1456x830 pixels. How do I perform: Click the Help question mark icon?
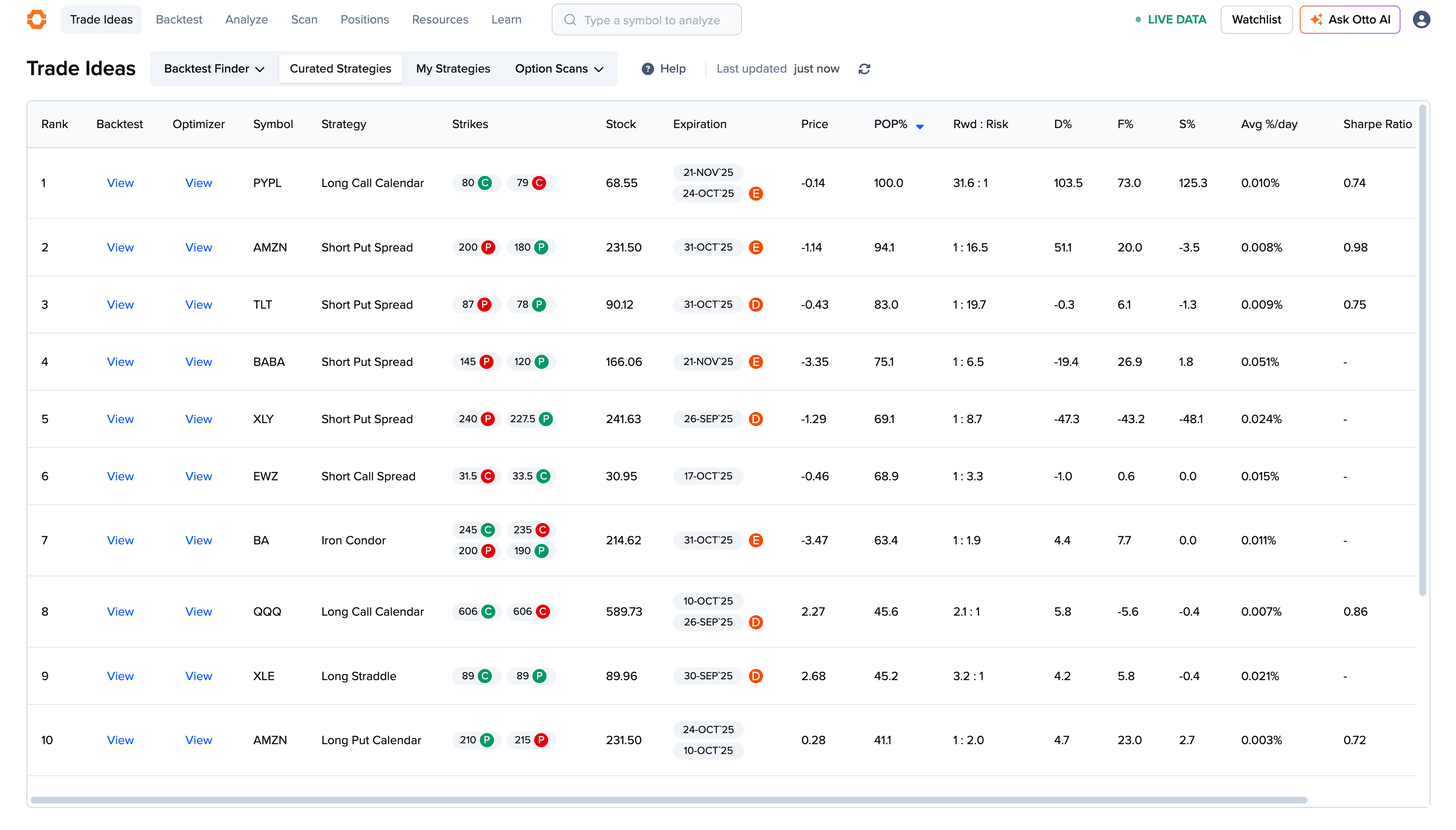pyautogui.click(x=648, y=69)
